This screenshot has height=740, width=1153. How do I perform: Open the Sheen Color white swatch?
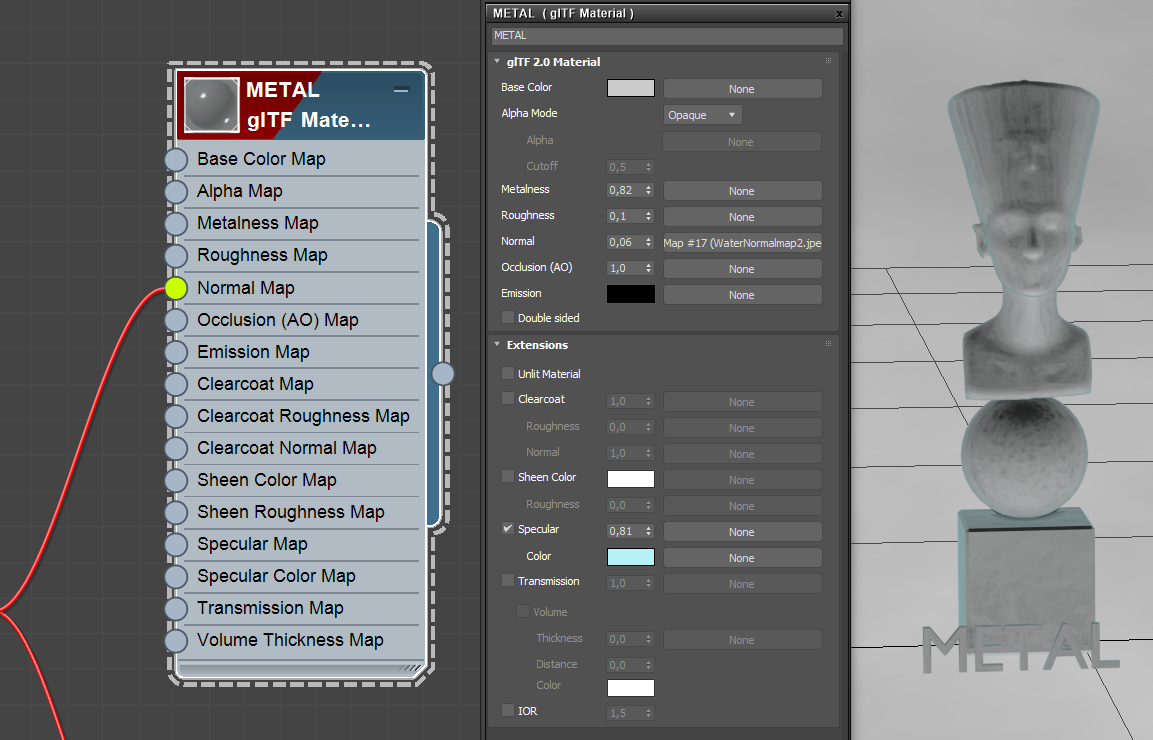click(630, 479)
